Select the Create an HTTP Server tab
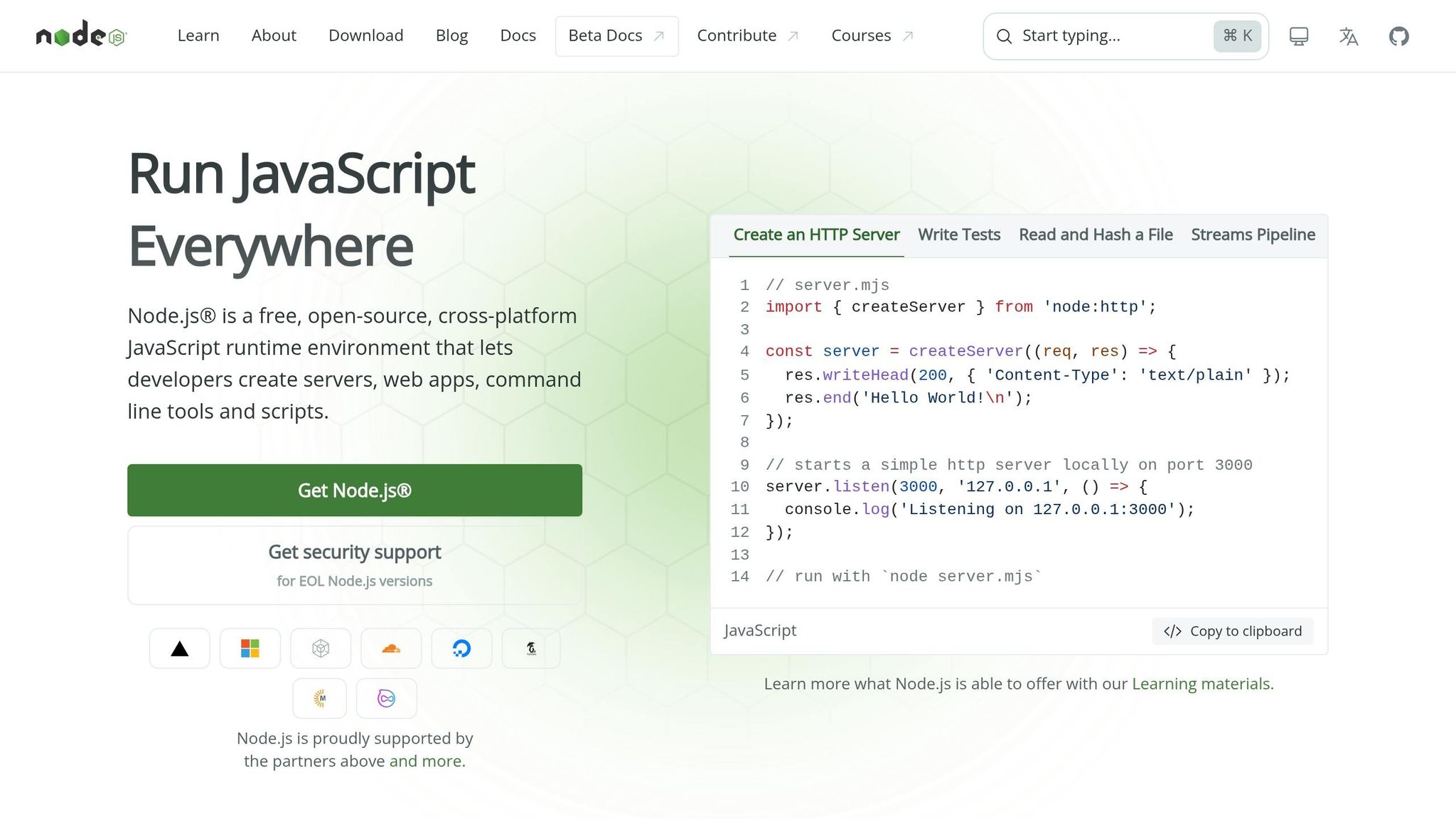The width and height of the screenshot is (1456, 819). pos(816,235)
